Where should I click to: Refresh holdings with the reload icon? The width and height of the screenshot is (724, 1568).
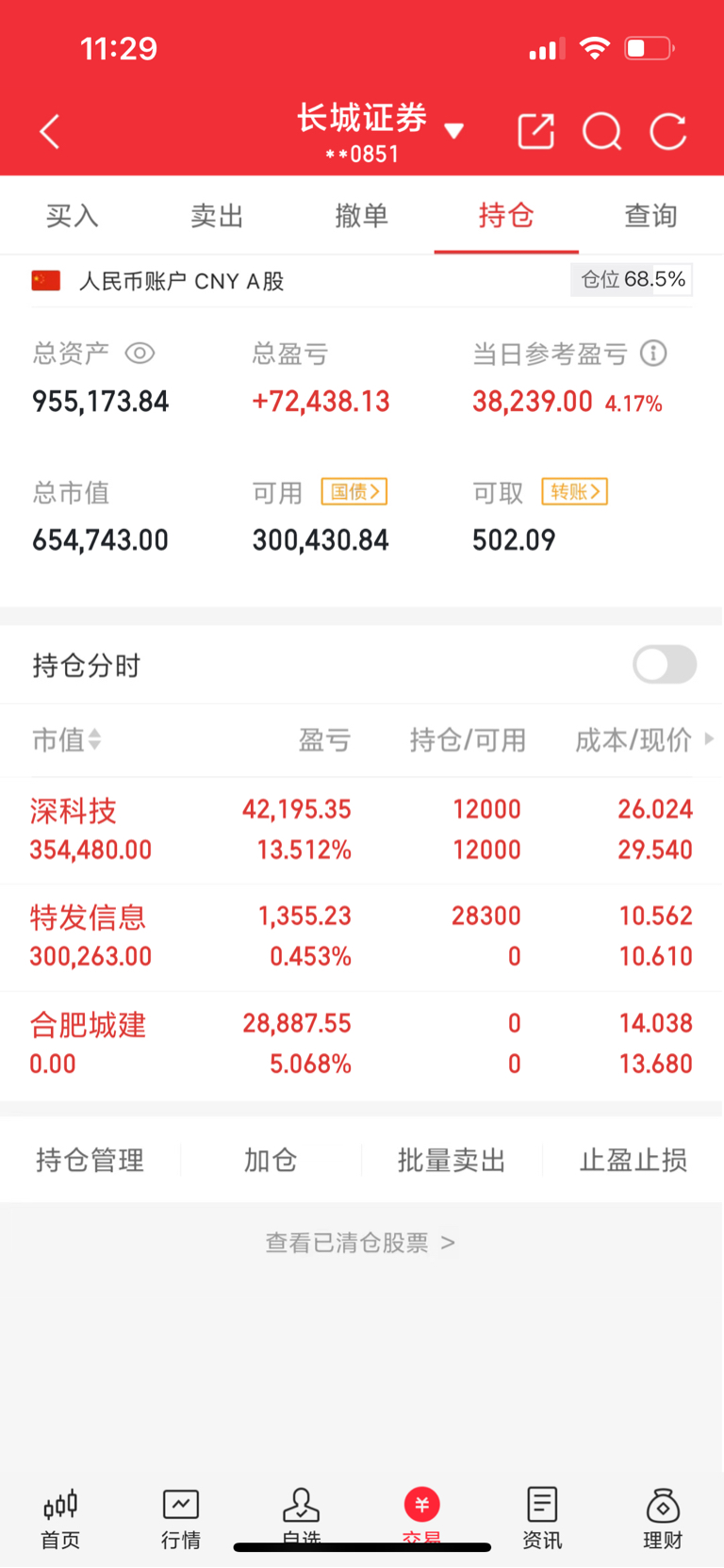tap(668, 132)
